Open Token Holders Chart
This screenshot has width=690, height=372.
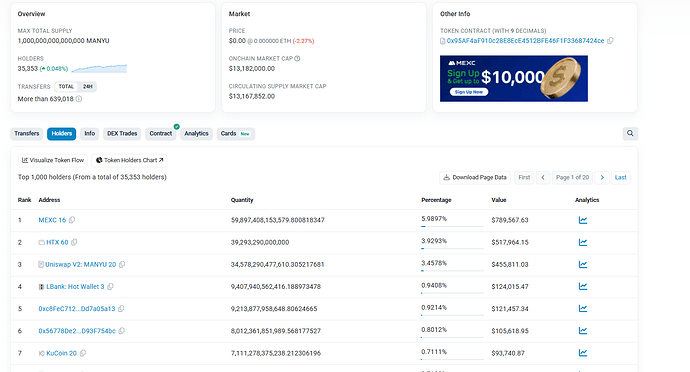point(129,160)
